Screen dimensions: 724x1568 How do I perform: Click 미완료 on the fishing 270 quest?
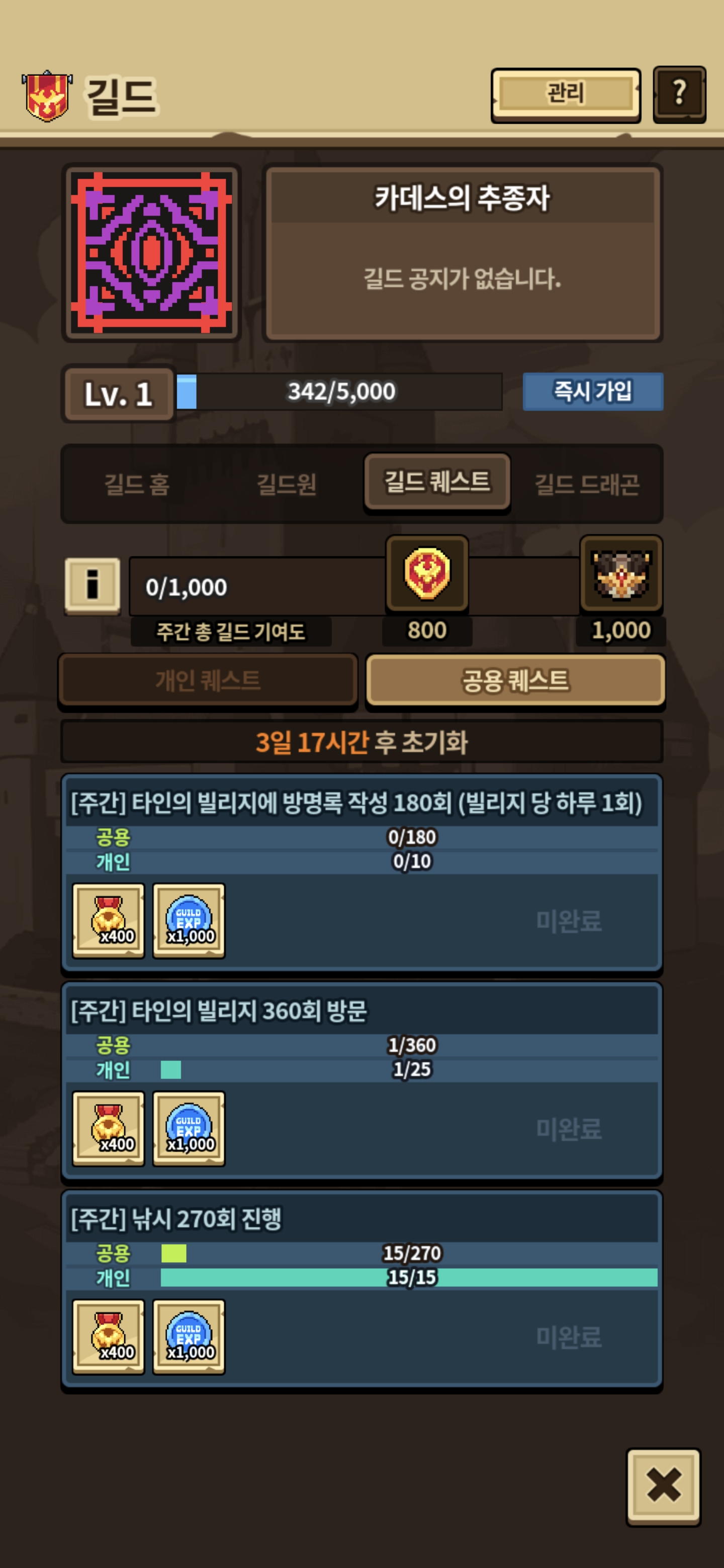pos(569,1337)
